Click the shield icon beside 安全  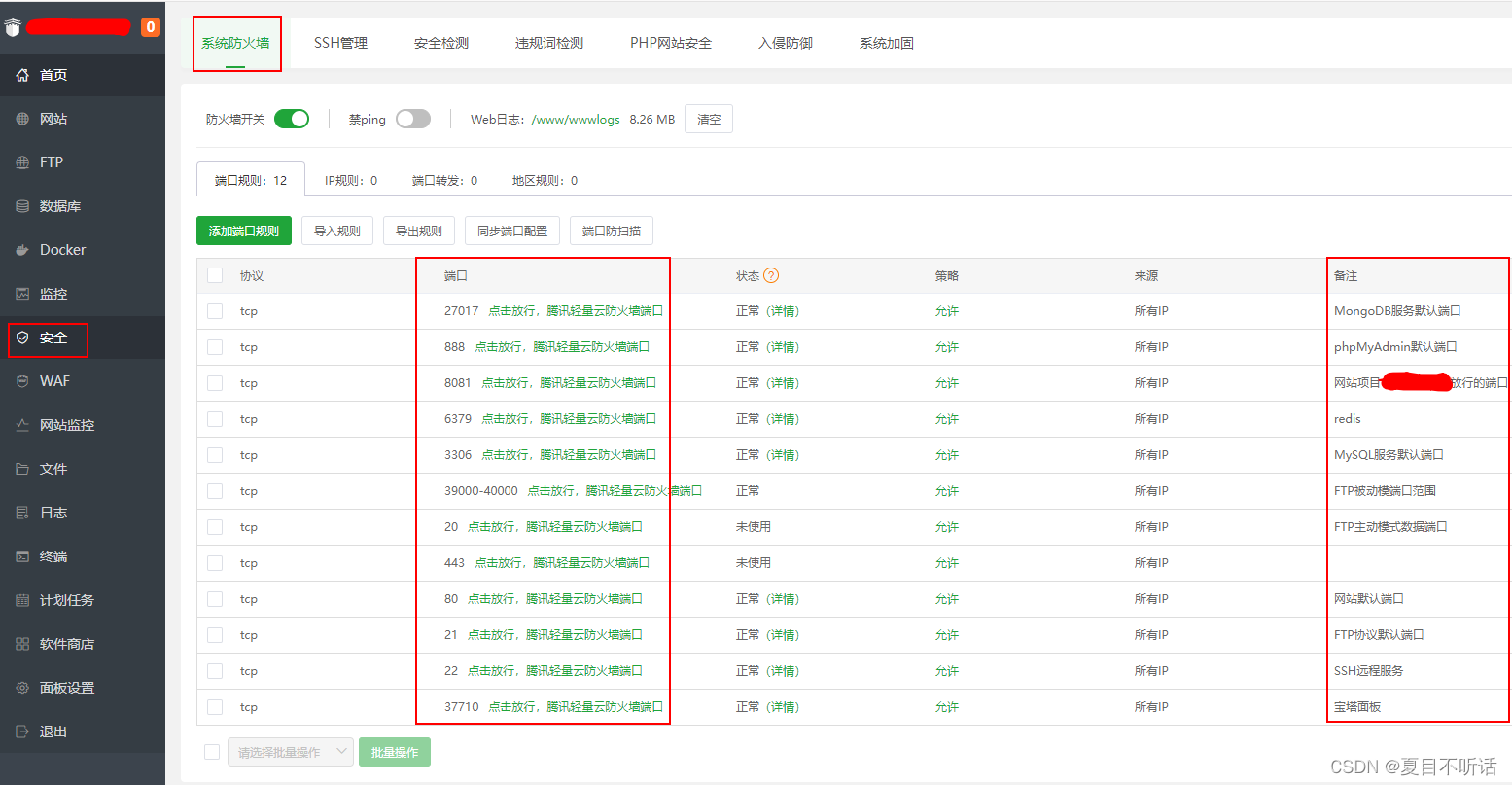22,338
